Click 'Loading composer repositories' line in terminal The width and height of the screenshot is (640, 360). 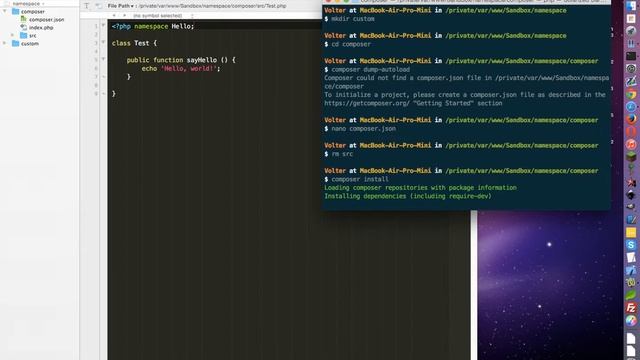tap(420, 188)
